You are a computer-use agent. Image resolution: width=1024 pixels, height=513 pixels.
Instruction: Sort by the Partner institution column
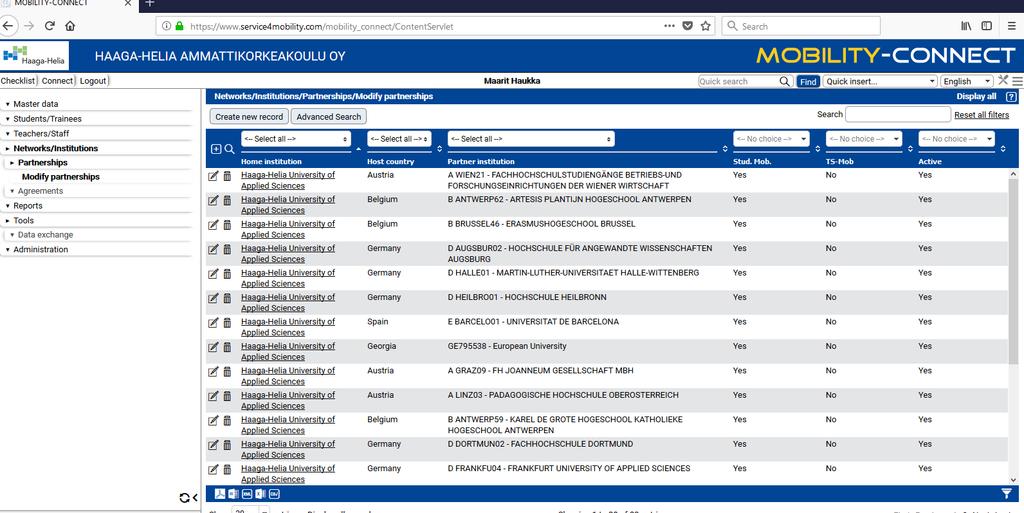pyautogui.click(x=725, y=149)
